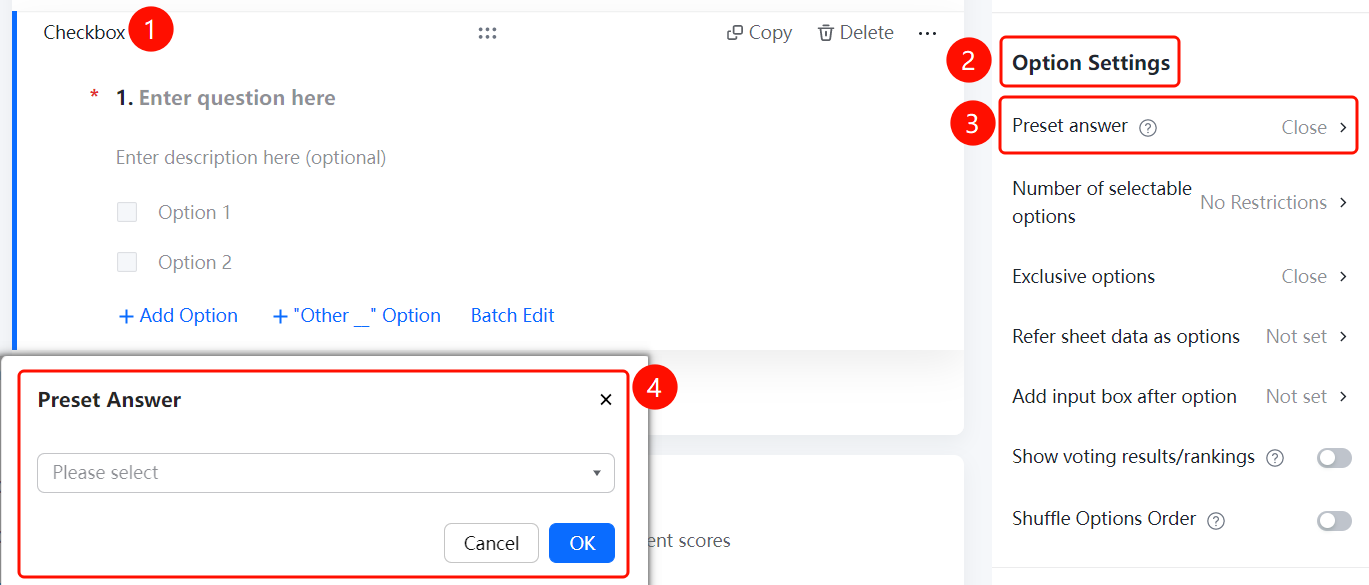Click the Preset Answer dialog title

[109, 400]
